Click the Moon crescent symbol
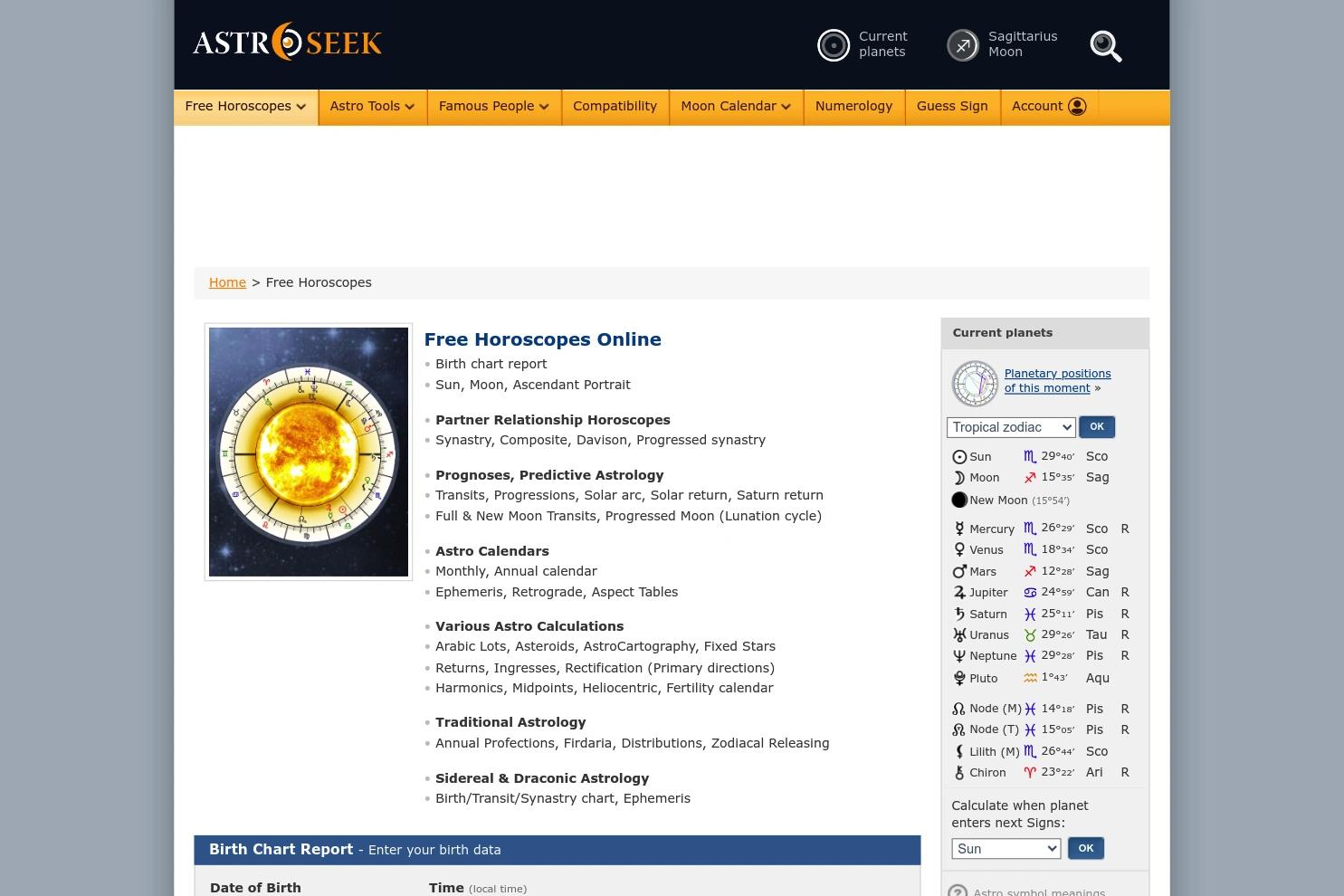Image resolution: width=1344 pixels, height=896 pixels. [x=959, y=478]
